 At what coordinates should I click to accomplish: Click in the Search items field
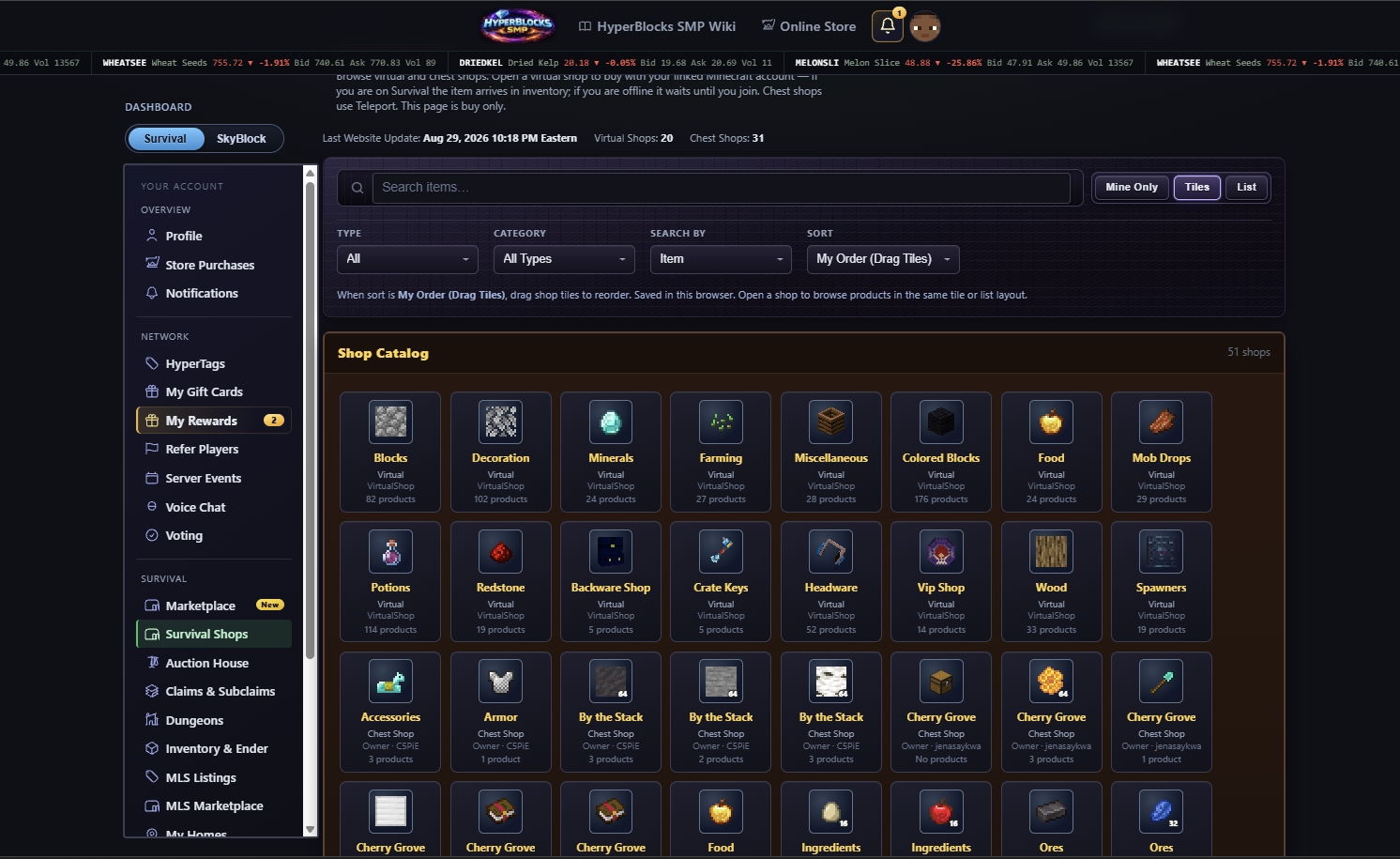pyautogui.click(x=721, y=188)
